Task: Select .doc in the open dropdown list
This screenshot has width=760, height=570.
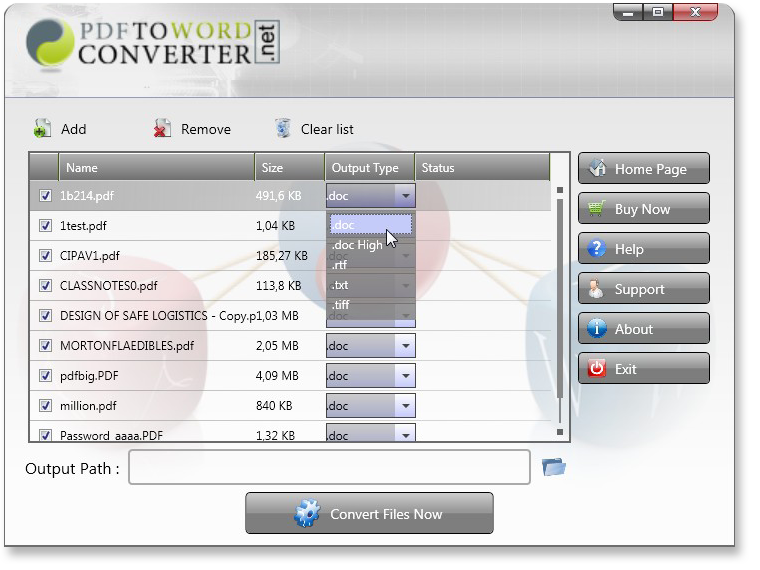Action: pos(371,225)
